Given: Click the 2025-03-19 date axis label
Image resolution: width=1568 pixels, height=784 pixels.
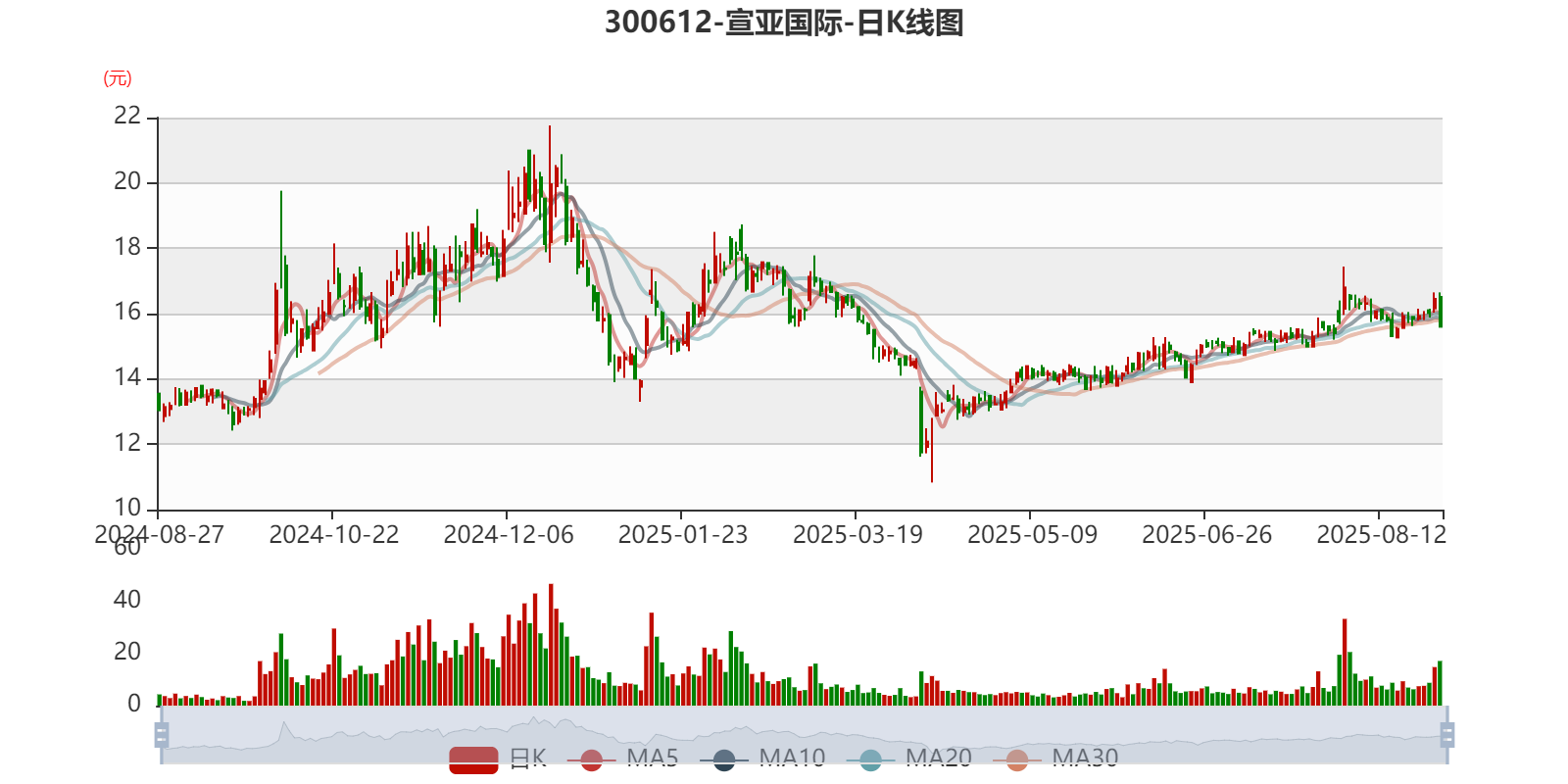Looking at the screenshot, I should click(857, 535).
